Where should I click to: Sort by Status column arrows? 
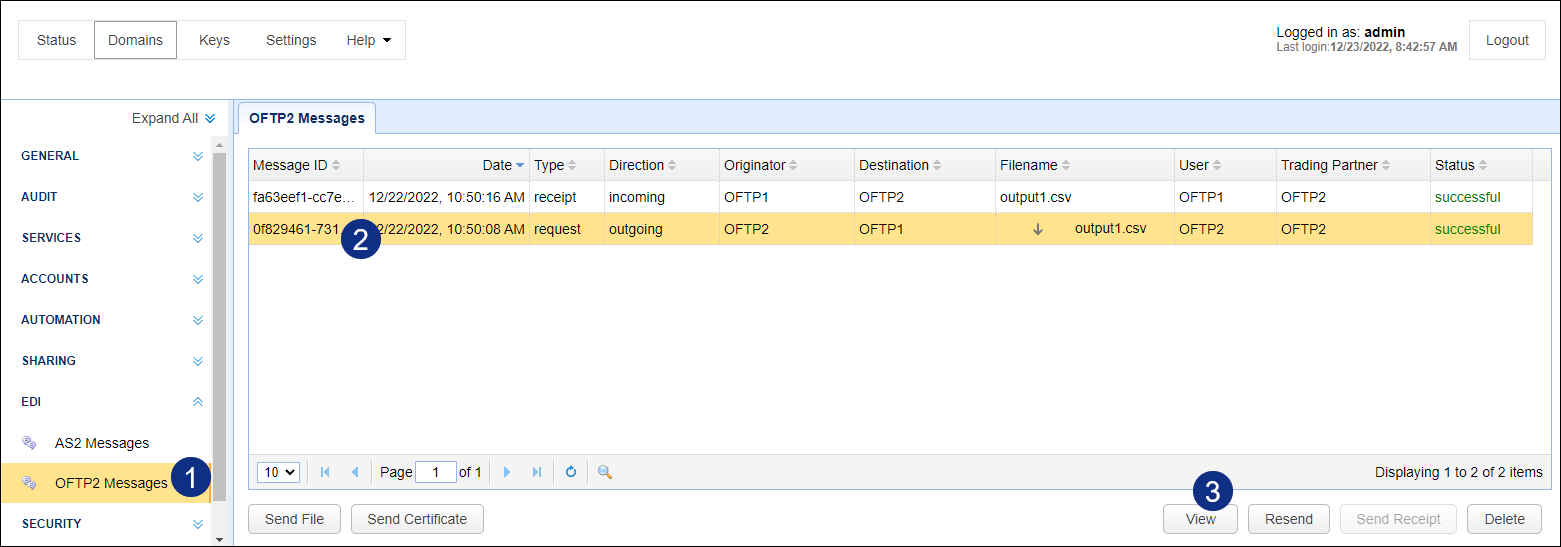point(1484,165)
